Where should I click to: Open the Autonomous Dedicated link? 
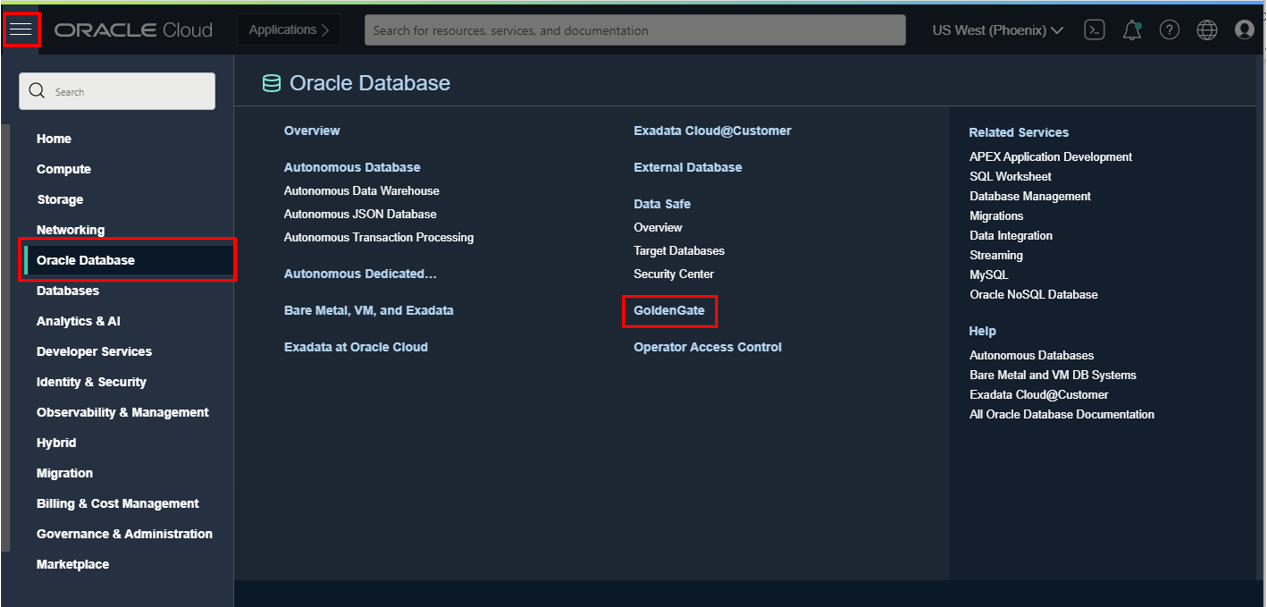[360, 274]
